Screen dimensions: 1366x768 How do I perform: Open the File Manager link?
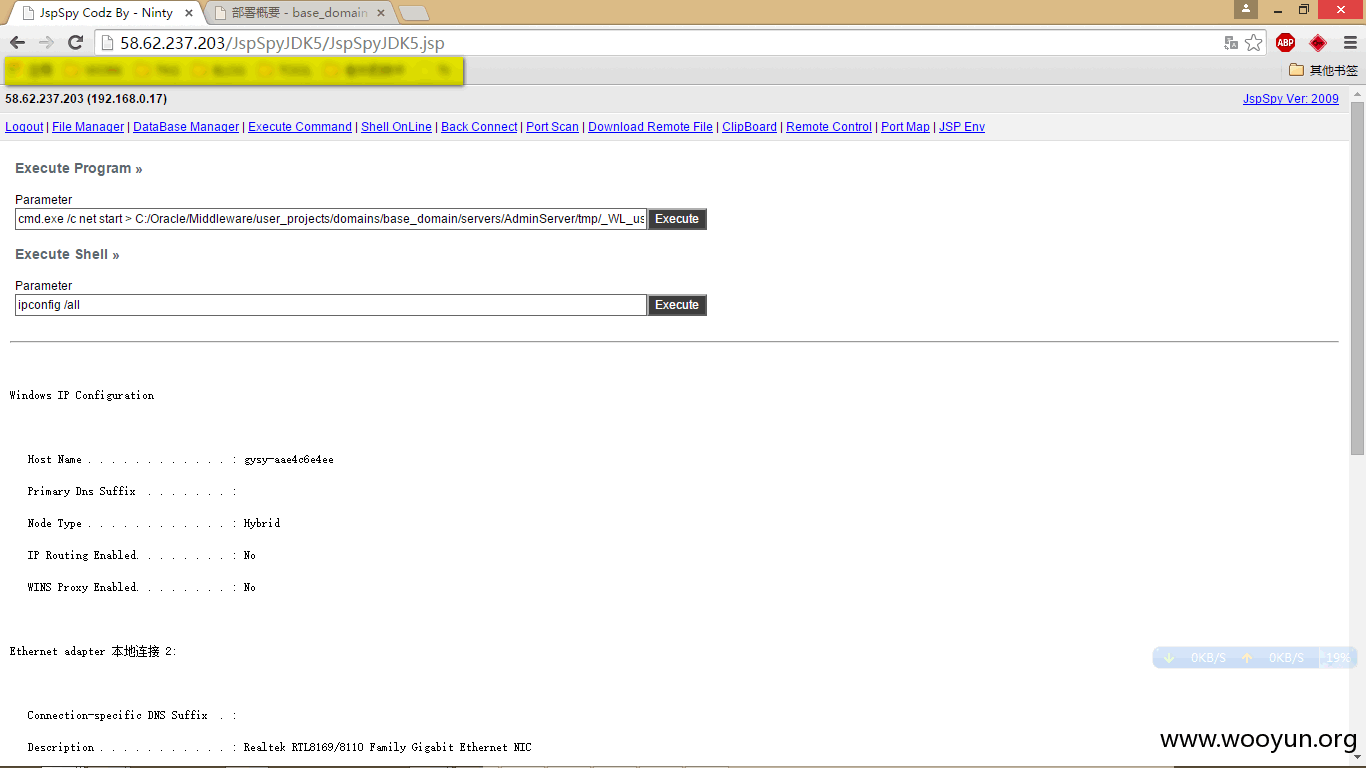pyautogui.click(x=88, y=127)
